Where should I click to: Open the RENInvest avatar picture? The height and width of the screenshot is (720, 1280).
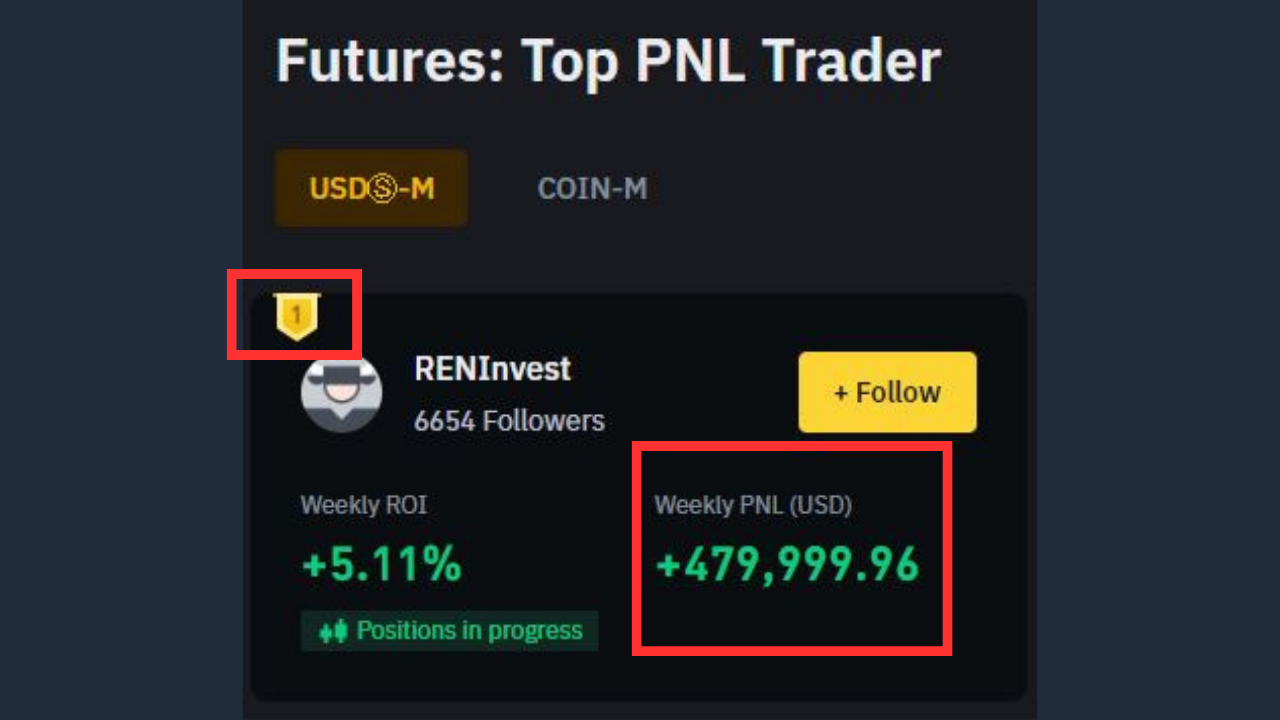341,392
